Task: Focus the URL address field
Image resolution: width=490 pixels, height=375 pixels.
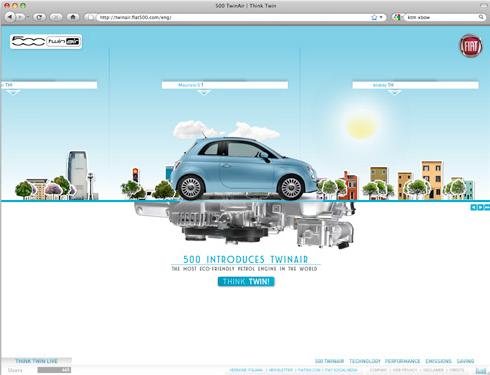Action: point(233,17)
